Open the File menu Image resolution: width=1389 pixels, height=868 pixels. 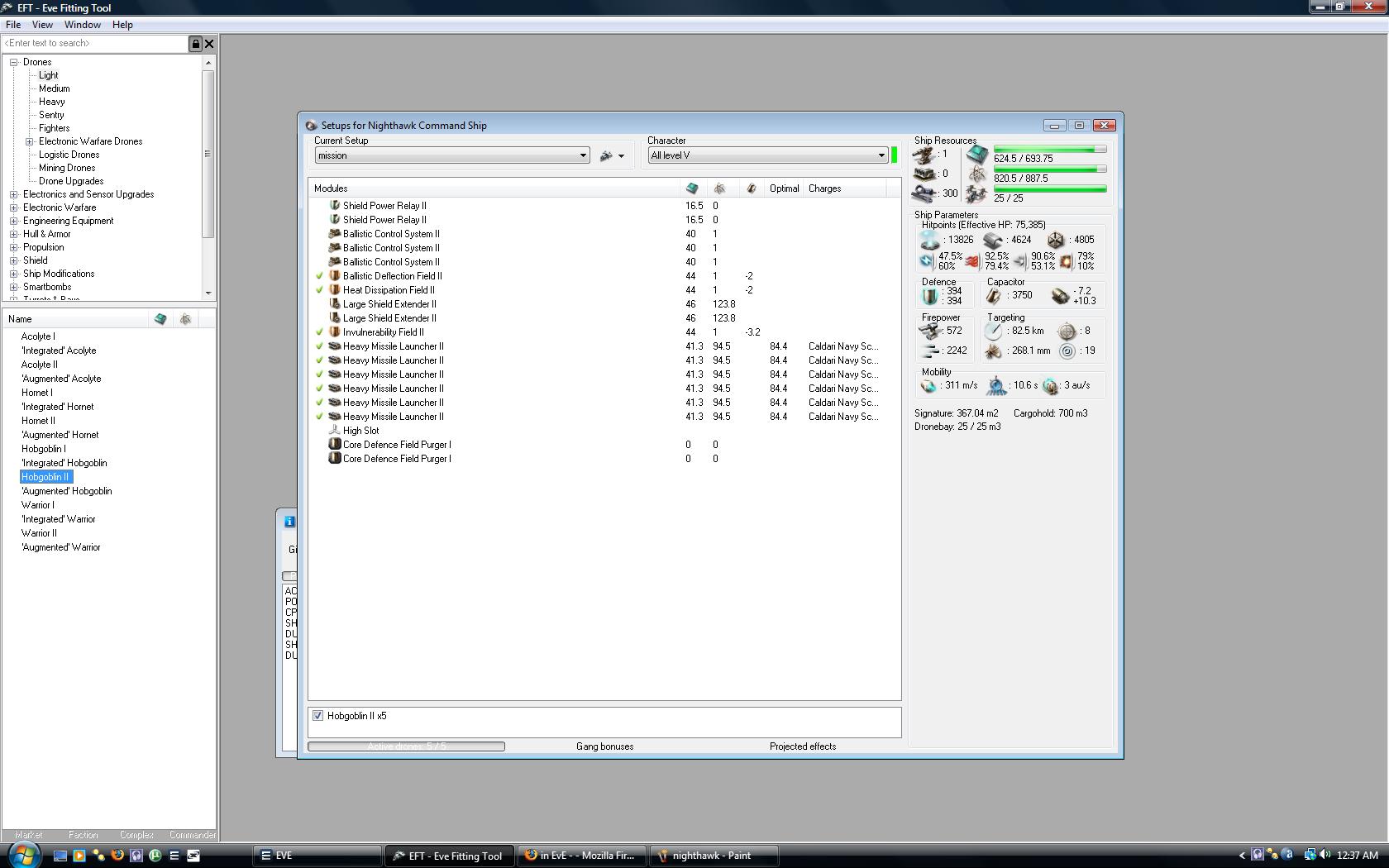pyautogui.click(x=13, y=25)
